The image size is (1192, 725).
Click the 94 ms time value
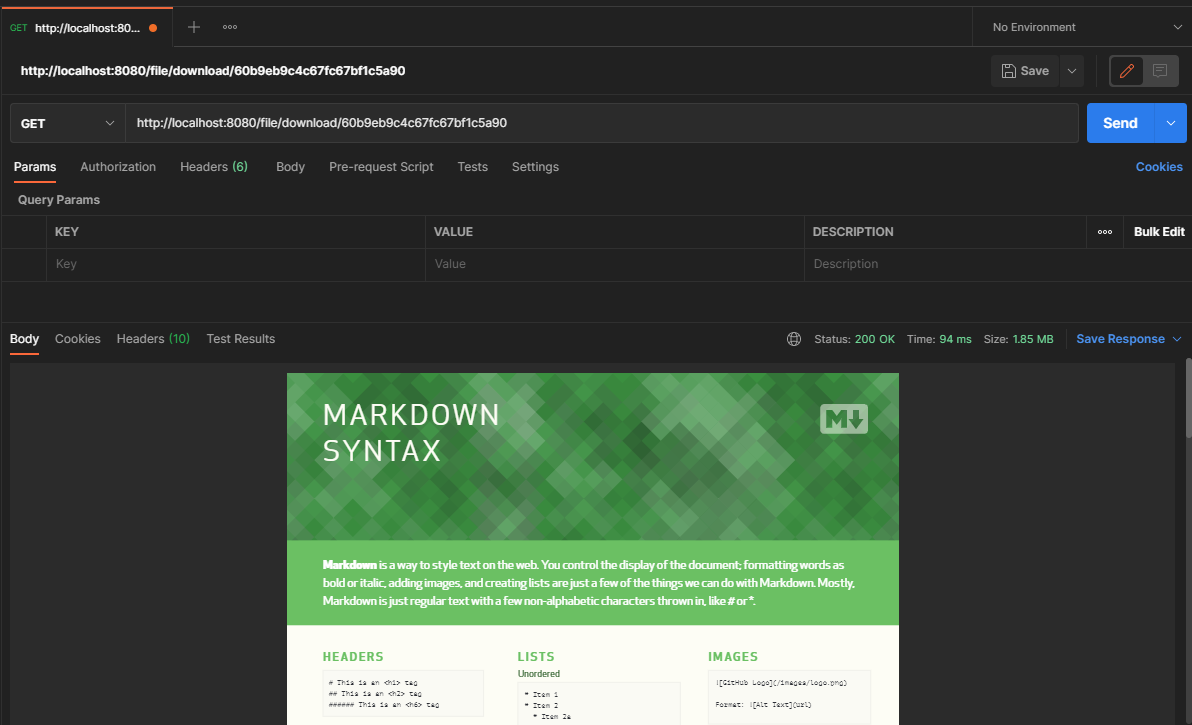click(x=955, y=339)
